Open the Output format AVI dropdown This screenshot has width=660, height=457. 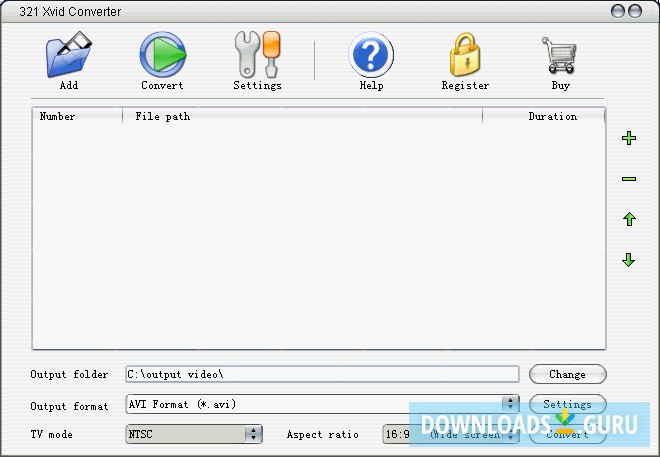point(322,404)
